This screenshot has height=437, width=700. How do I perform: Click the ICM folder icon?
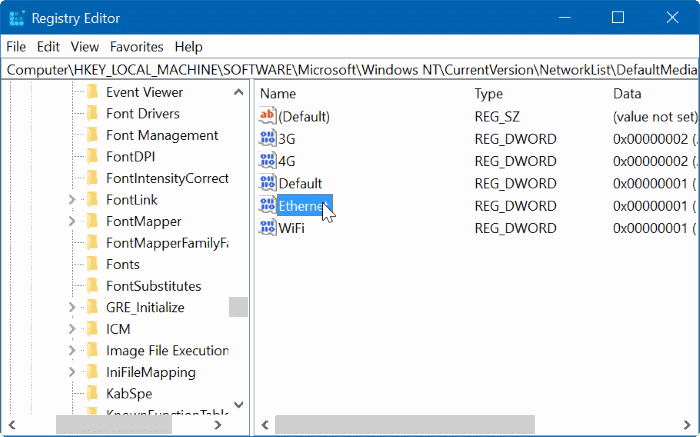(93, 329)
